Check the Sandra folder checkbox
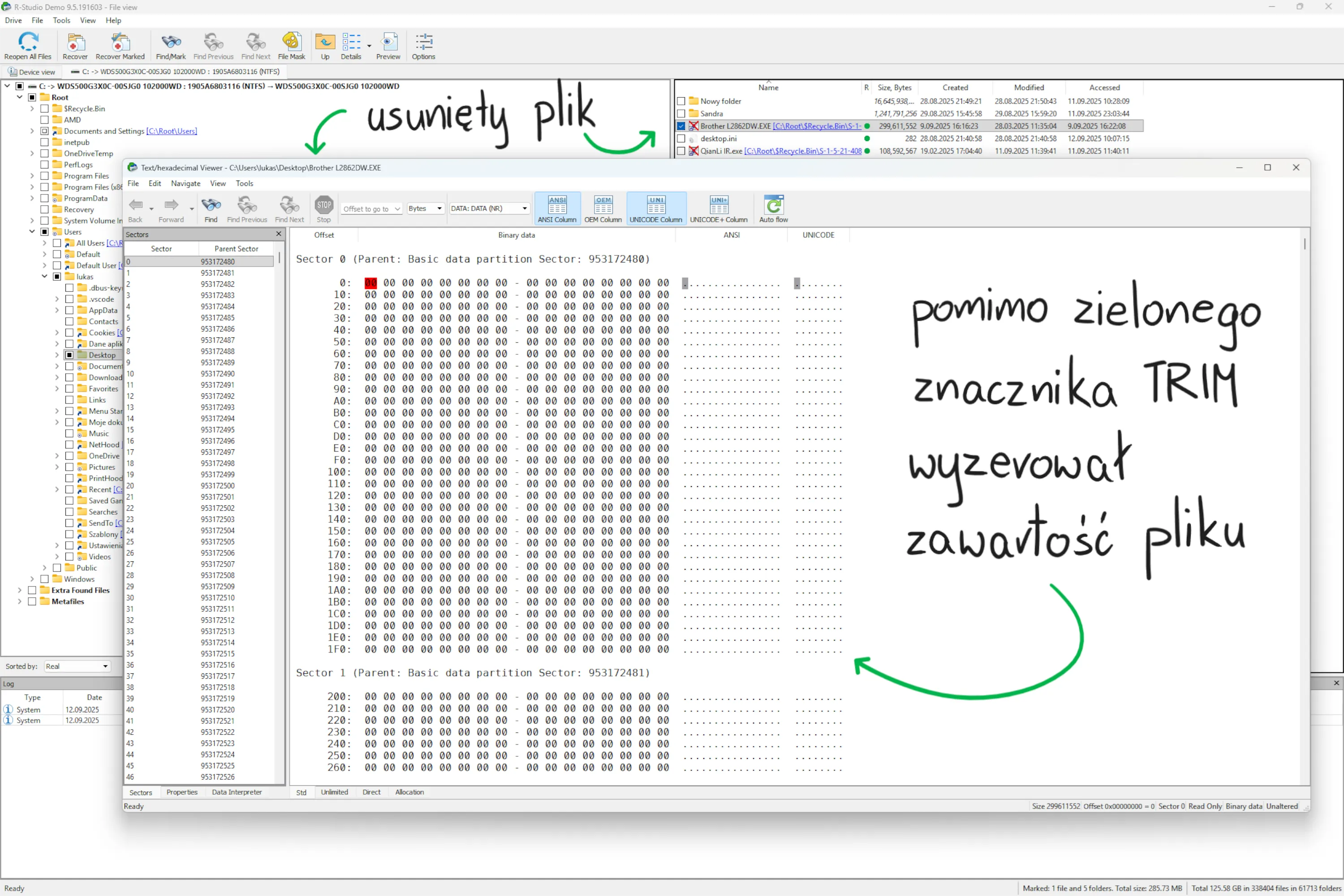This screenshot has height=896, width=1344. point(681,114)
